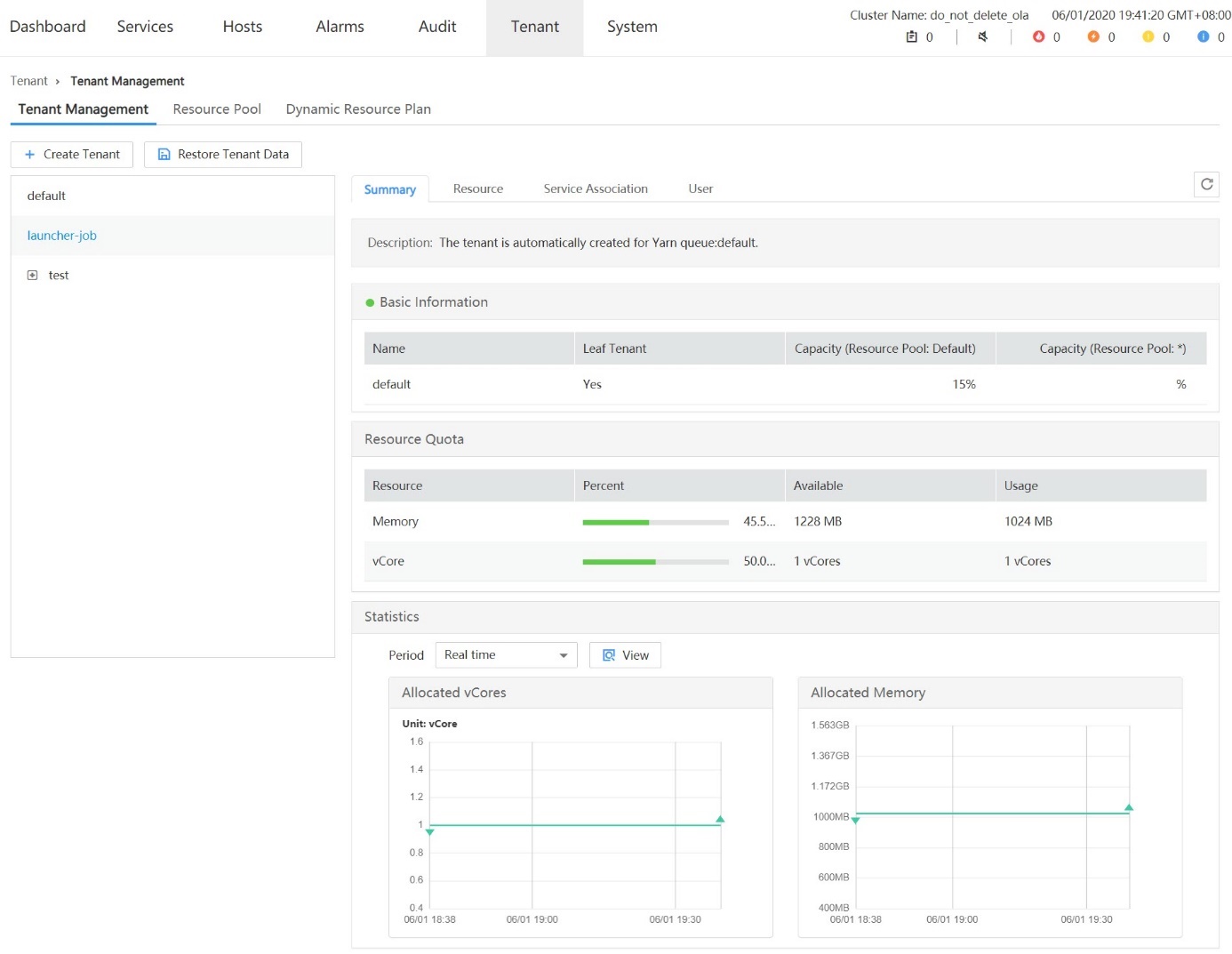Click the 1024 MB memory usage value
The image size is (1232, 954).
pos(1028,522)
